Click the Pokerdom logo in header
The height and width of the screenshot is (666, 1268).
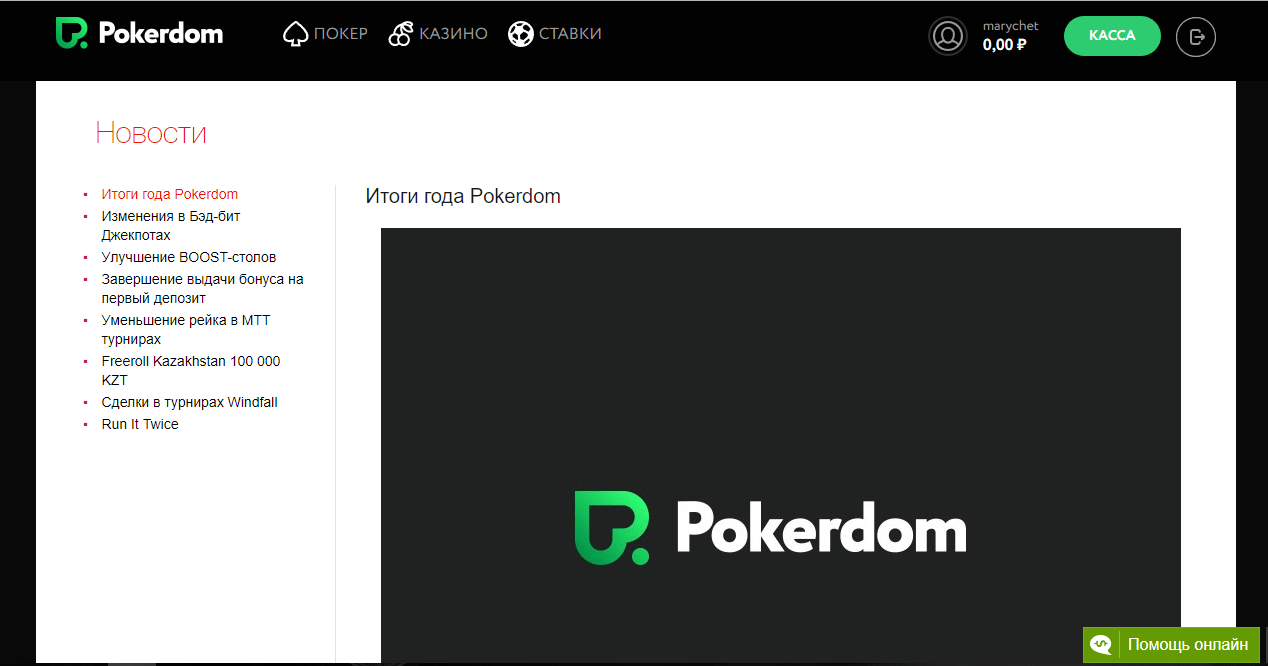pyautogui.click(x=139, y=34)
